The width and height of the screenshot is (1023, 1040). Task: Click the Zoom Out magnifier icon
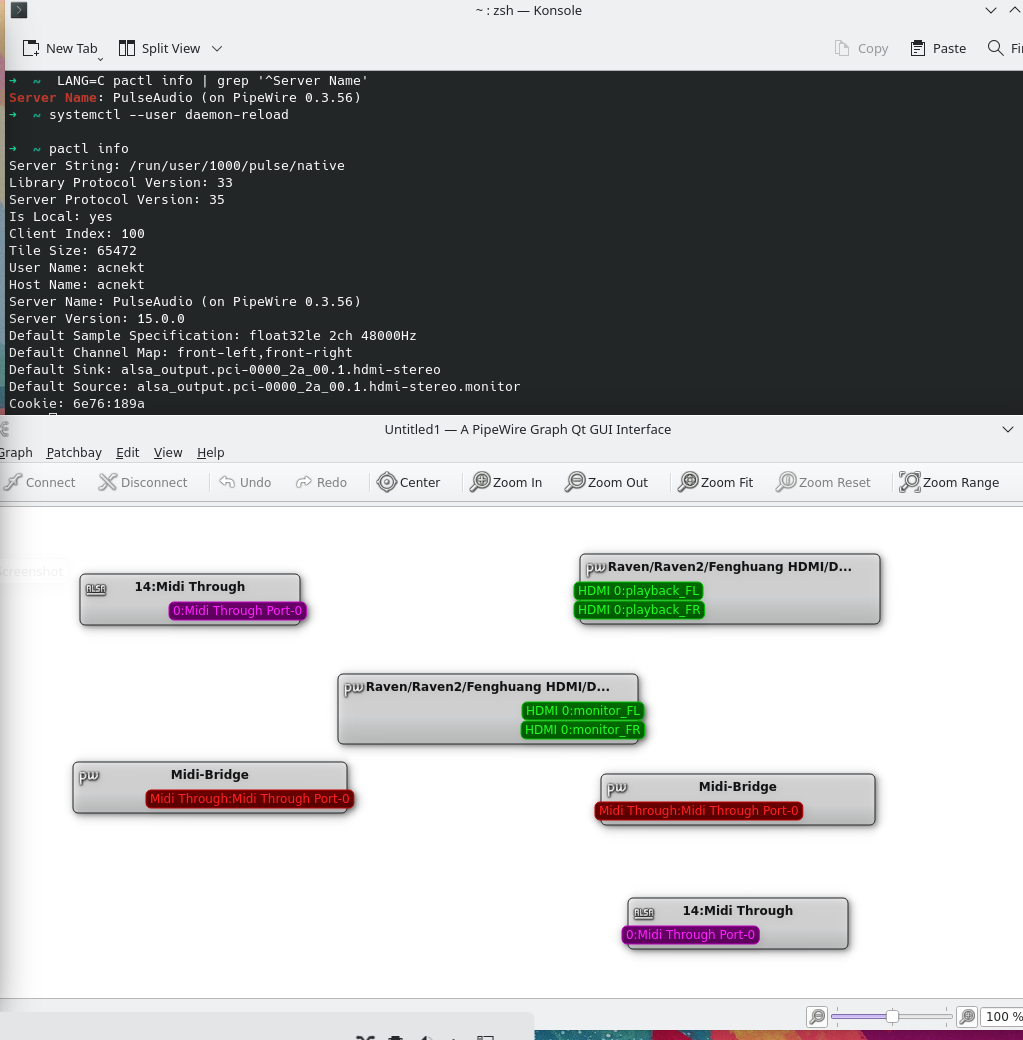tap(575, 482)
